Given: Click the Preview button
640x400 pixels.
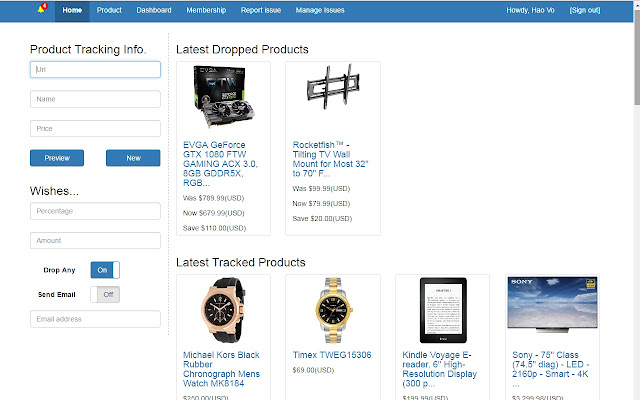Looking at the screenshot, I should coord(57,158).
